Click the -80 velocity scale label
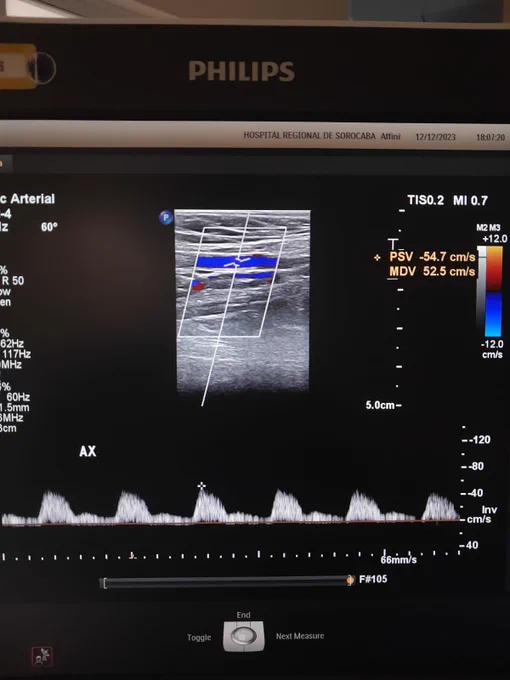Viewport: 510px width, 680px height. (477, 466)
